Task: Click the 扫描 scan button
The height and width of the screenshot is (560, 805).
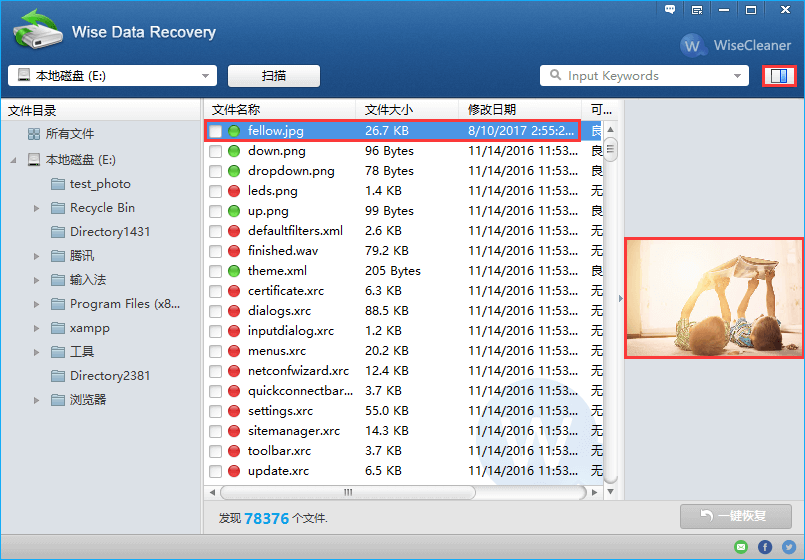Action: click(x=273, y=76)
